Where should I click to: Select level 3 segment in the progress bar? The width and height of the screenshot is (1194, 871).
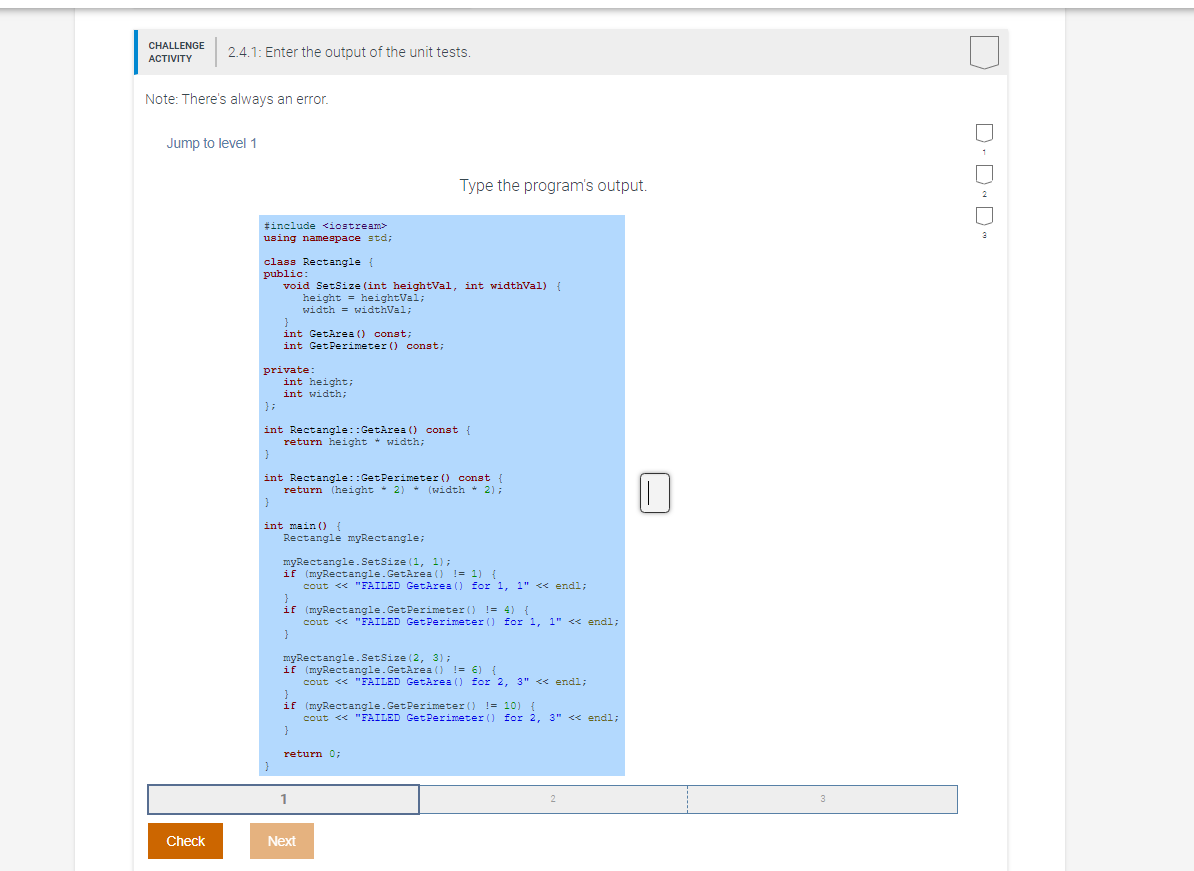822,799
